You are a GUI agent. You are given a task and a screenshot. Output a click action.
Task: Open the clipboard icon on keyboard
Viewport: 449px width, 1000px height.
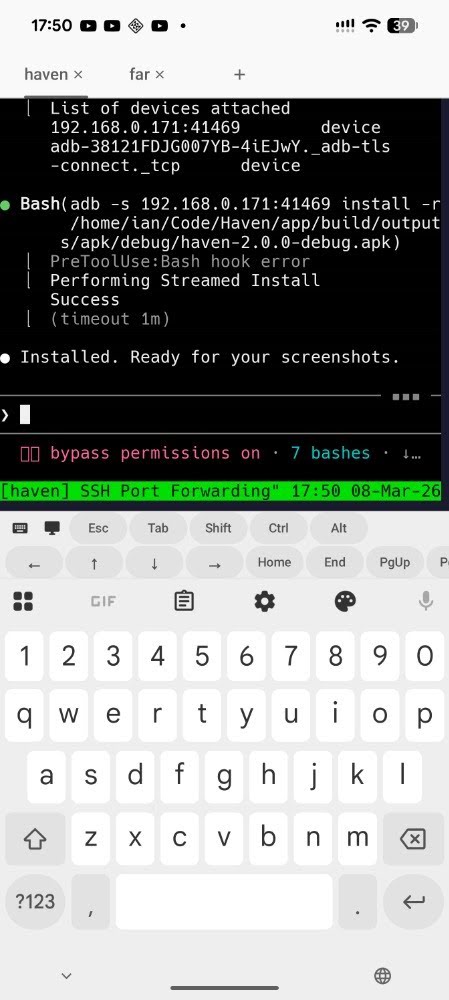pos(184,601)
